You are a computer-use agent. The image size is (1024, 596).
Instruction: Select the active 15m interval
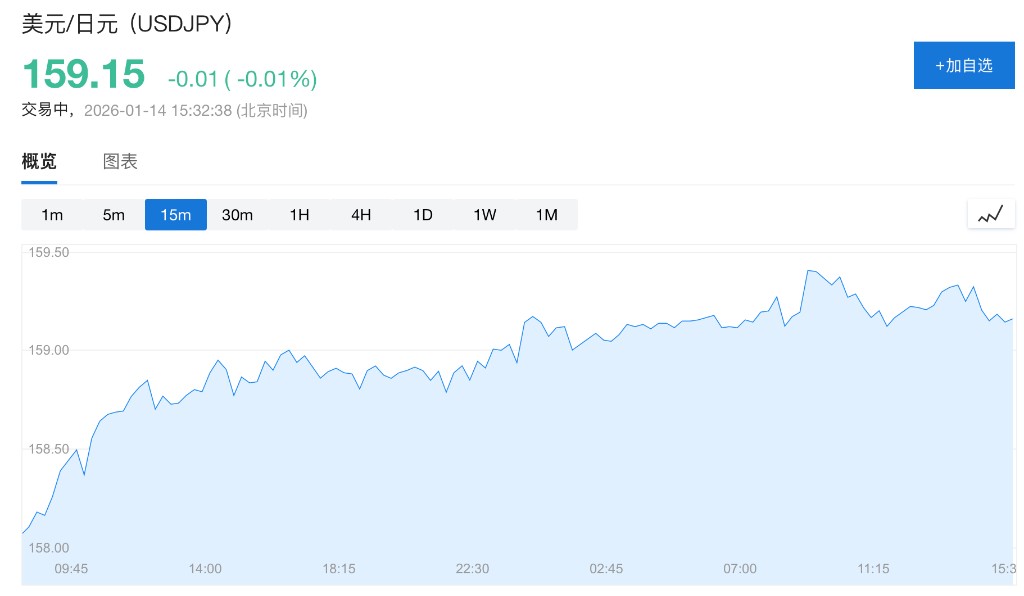[176, 215]
